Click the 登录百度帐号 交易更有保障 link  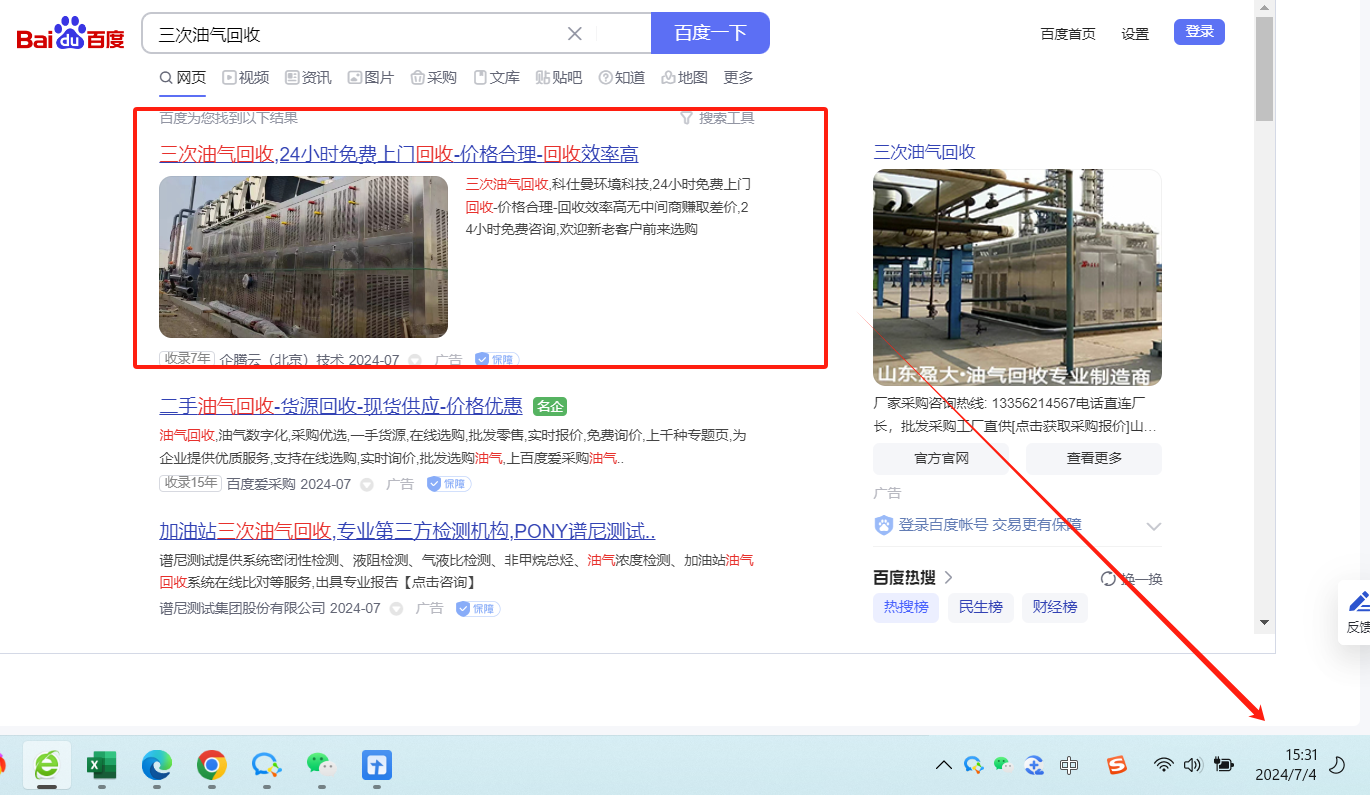[x=990, y=525]
